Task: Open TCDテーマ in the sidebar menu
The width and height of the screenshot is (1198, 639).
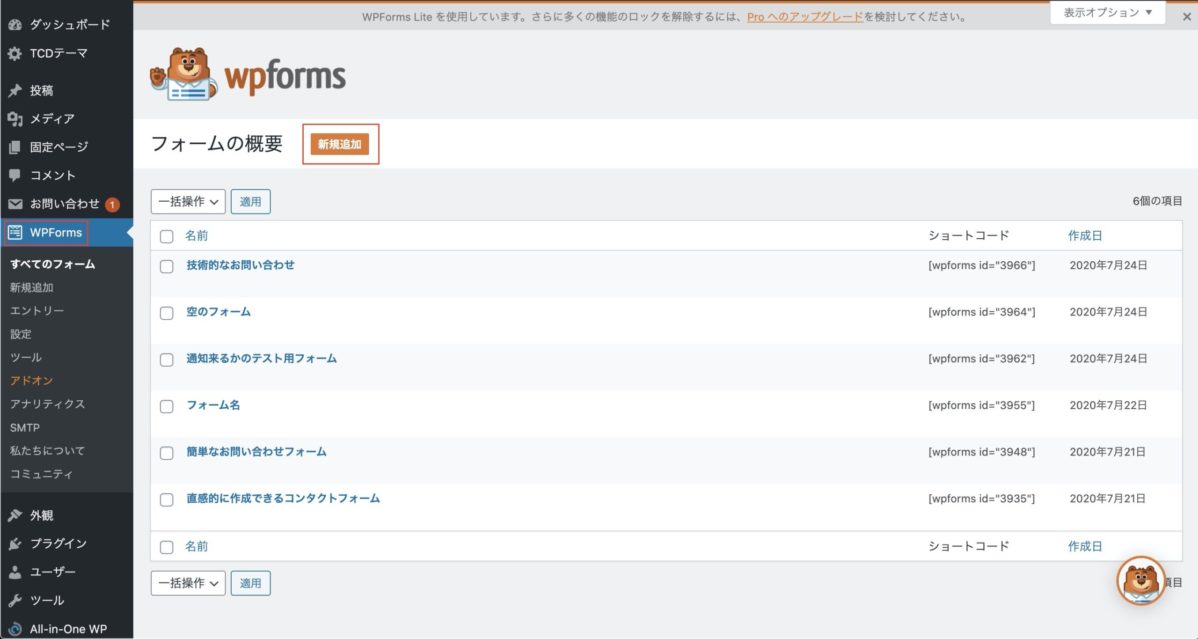Action: [59, 54]
